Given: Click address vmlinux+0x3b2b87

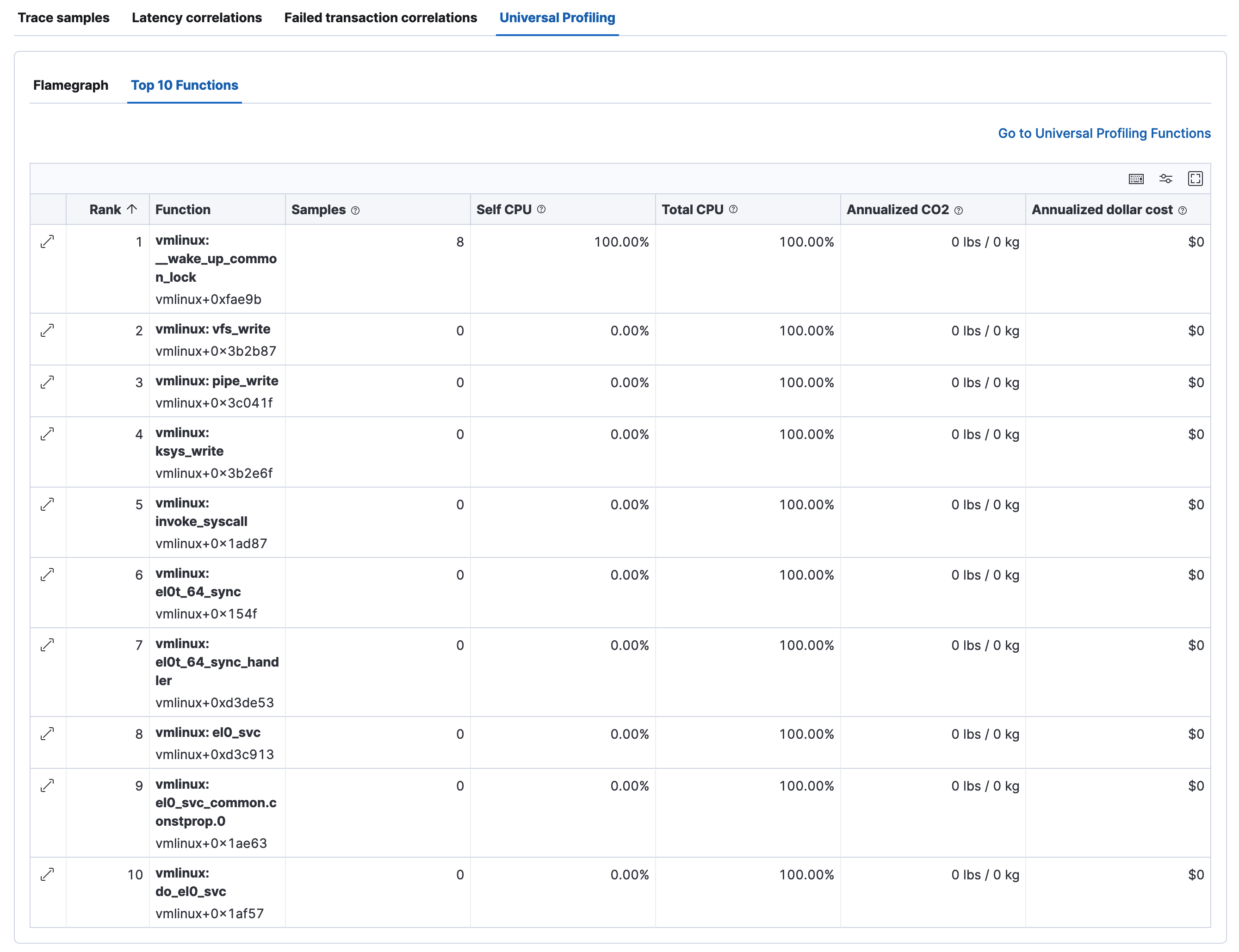Looking at the screenshot, I should (216, 352).
